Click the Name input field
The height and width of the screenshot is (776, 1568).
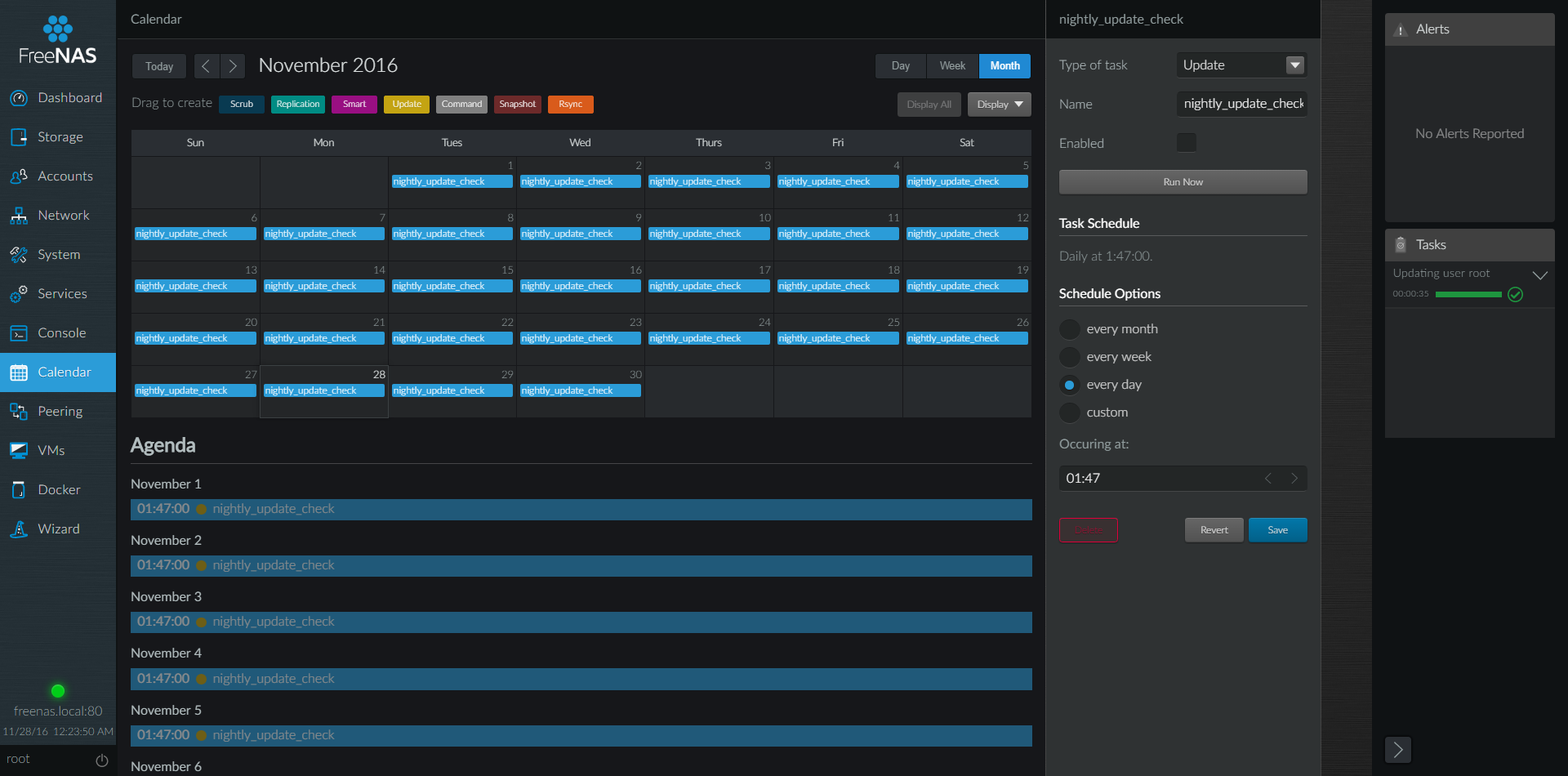(x=1241, y=104)
